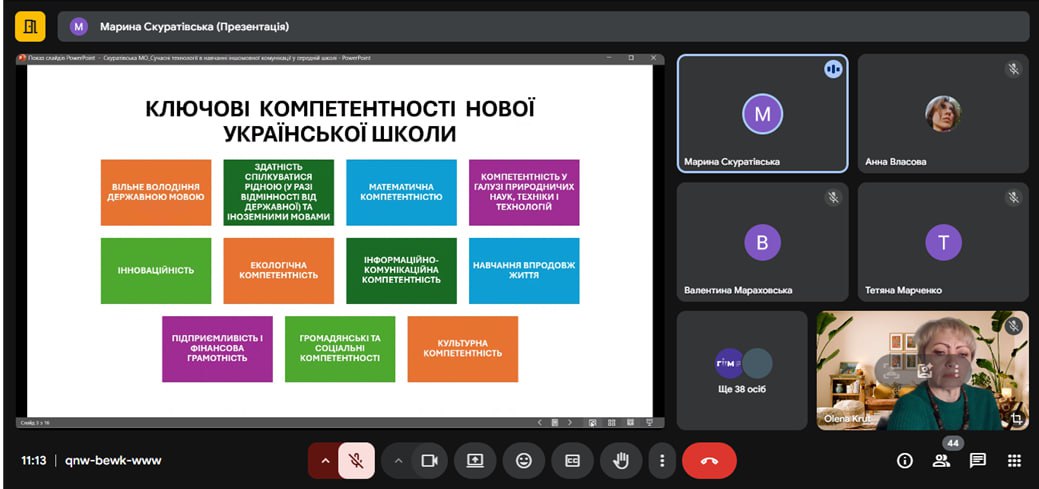This screenshot has height=489, width=1039.
Task: Click Olena's video feed thumbnail
Action: click(922, 370)
